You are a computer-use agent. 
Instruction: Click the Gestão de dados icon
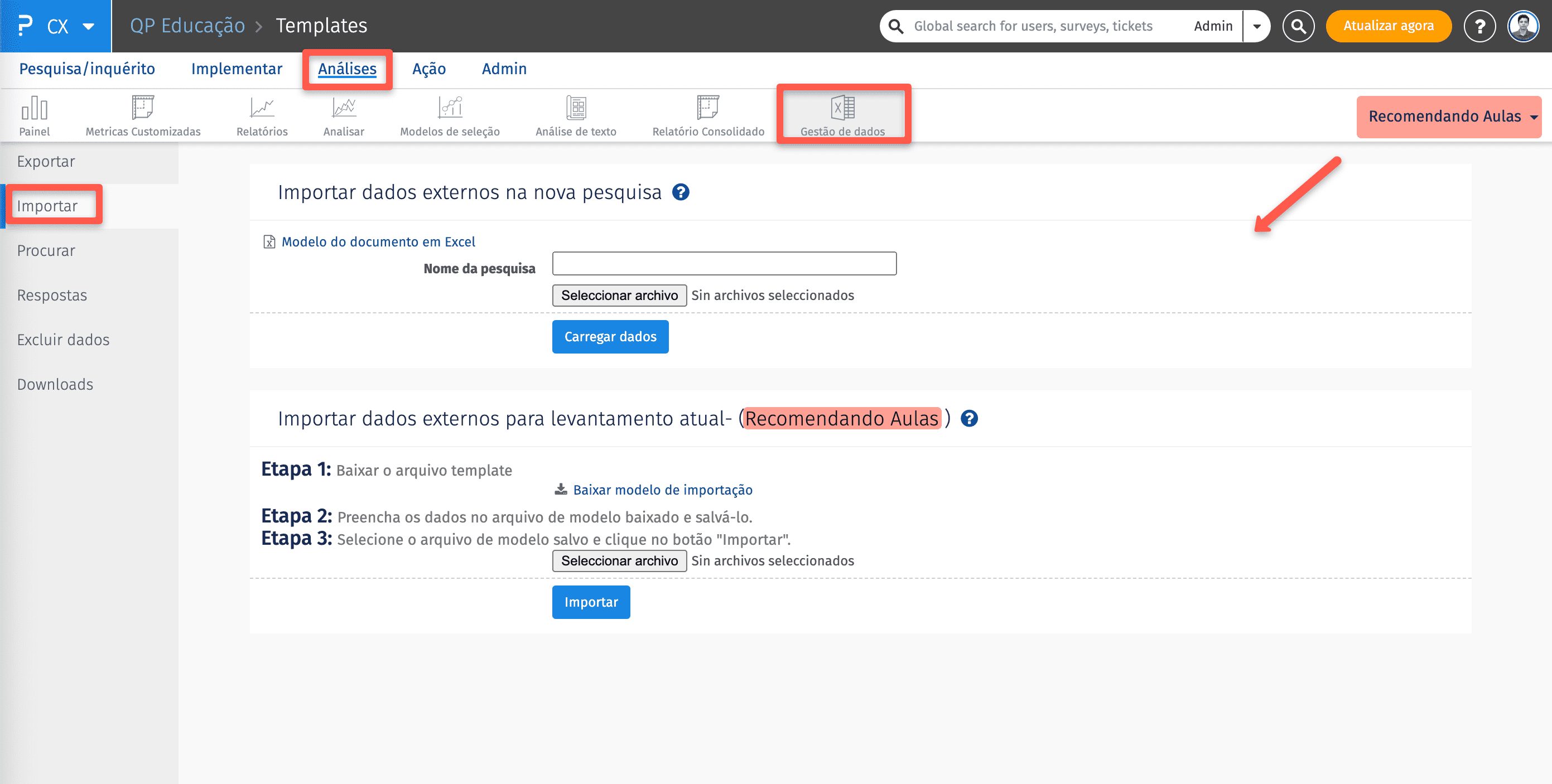tap(842, 115)
